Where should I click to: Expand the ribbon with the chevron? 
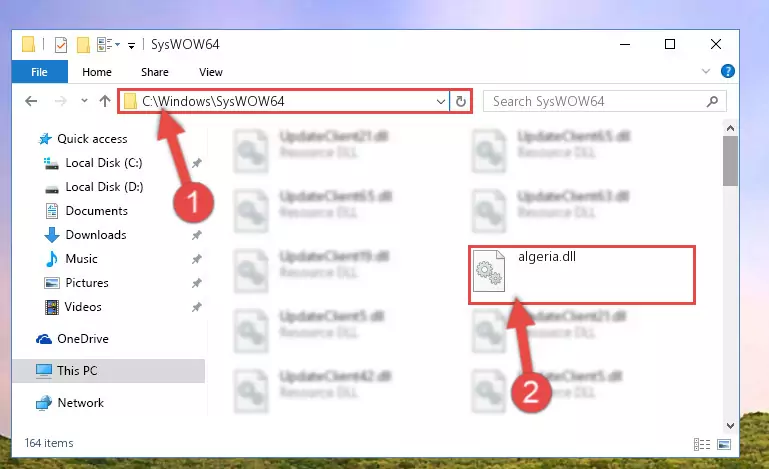tap(706, 71)
